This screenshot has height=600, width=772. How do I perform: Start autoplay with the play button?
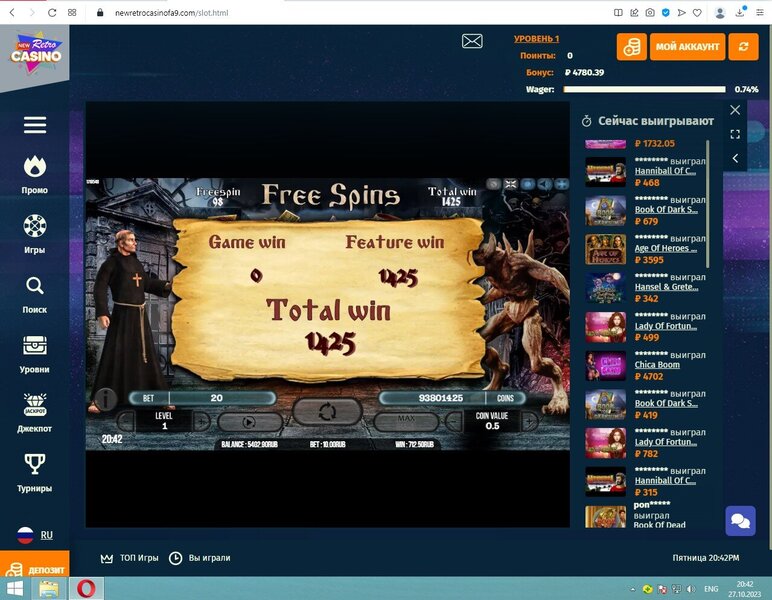[250, 422]
